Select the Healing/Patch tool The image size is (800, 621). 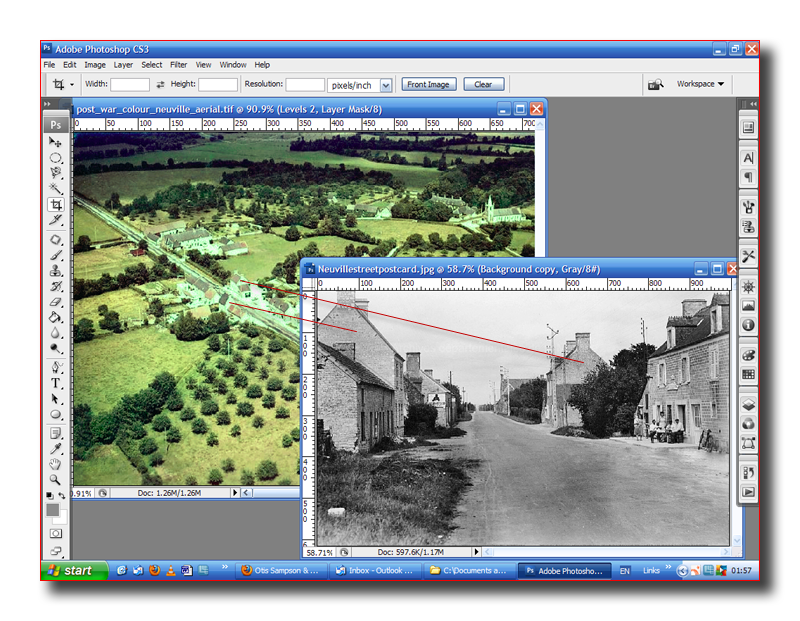[x=55, y=239]
